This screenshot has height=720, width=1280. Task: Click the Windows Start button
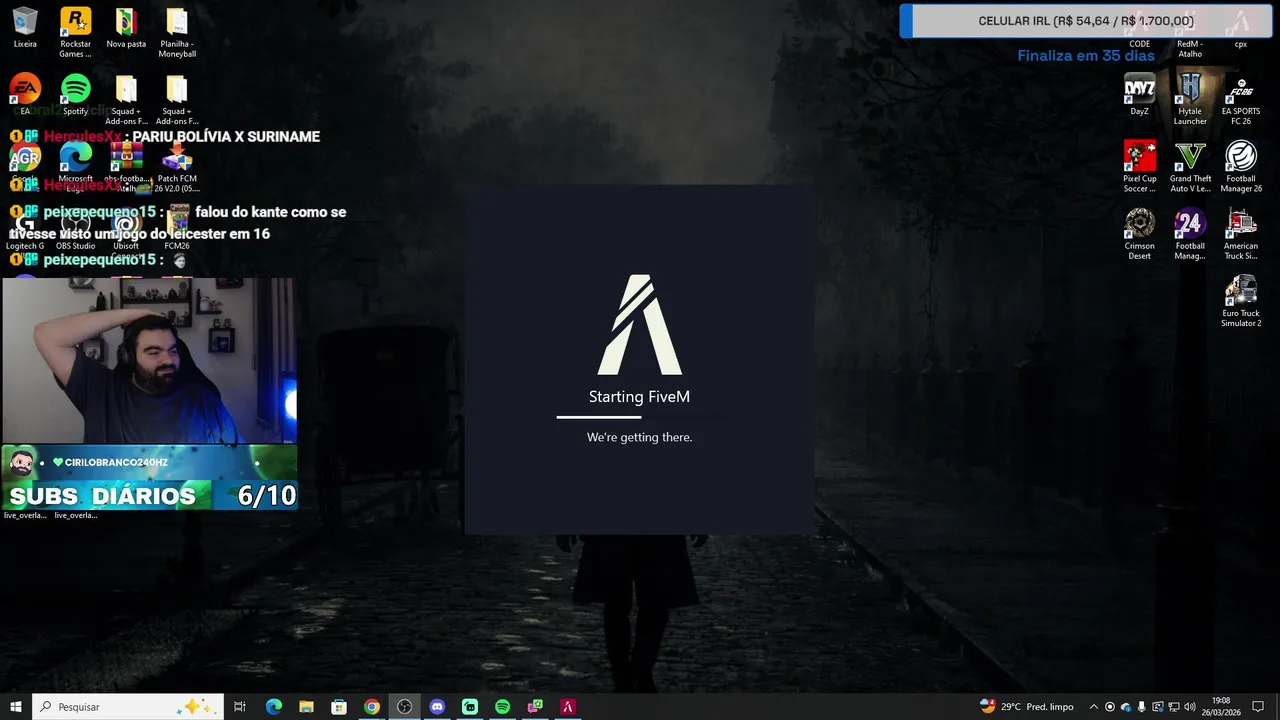(16, 707)
